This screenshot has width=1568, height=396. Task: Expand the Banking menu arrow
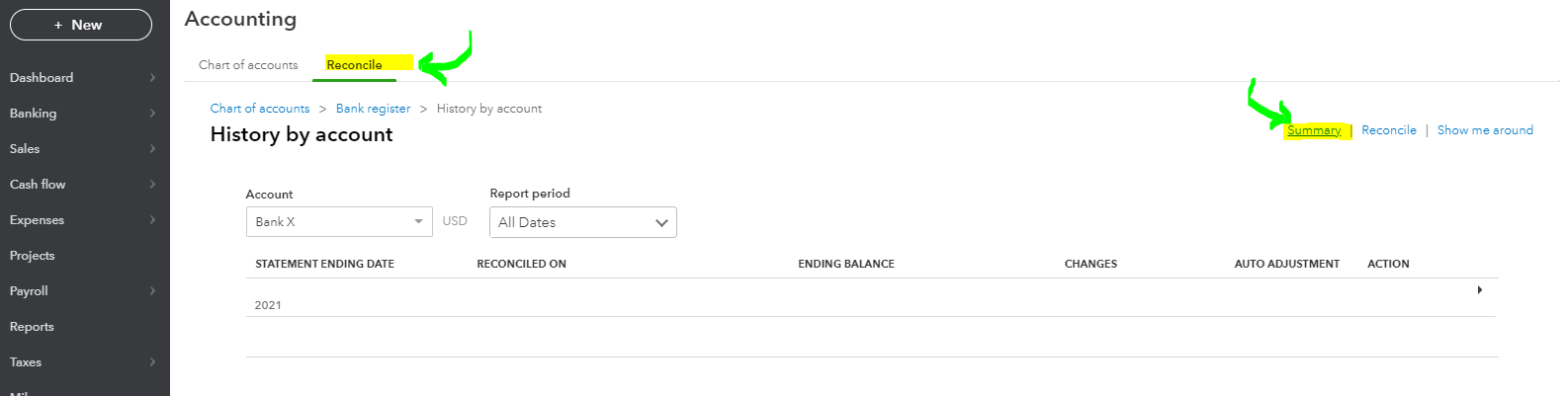[x=152, y=114]
